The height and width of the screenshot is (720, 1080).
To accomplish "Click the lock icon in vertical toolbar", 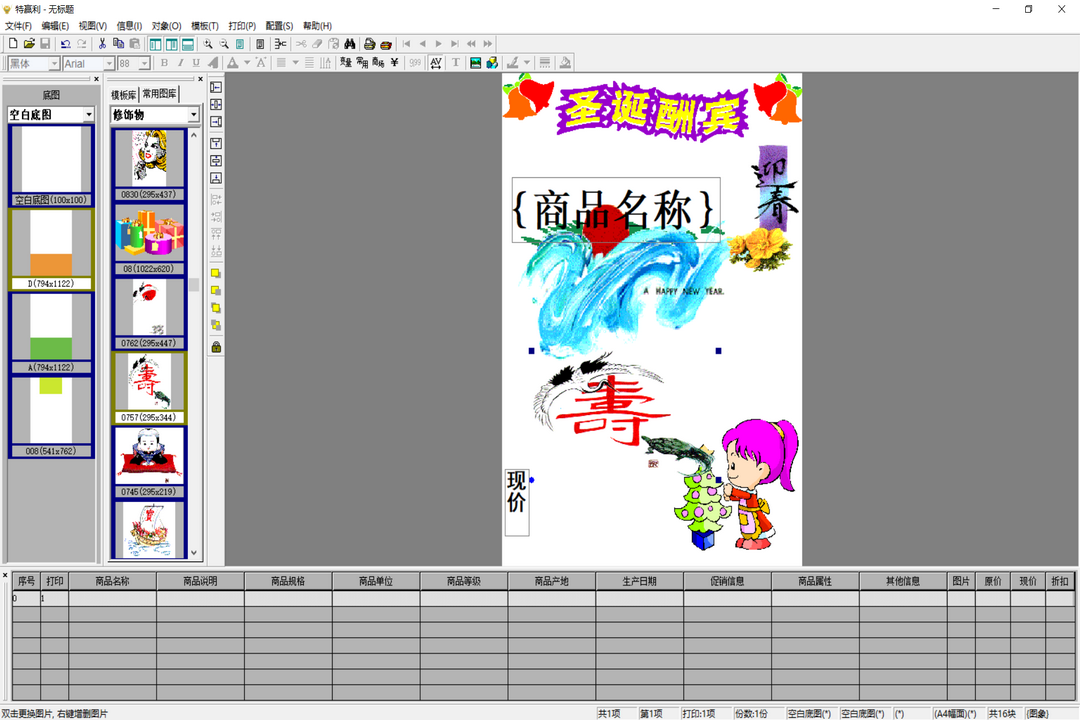I will point(216,347).
